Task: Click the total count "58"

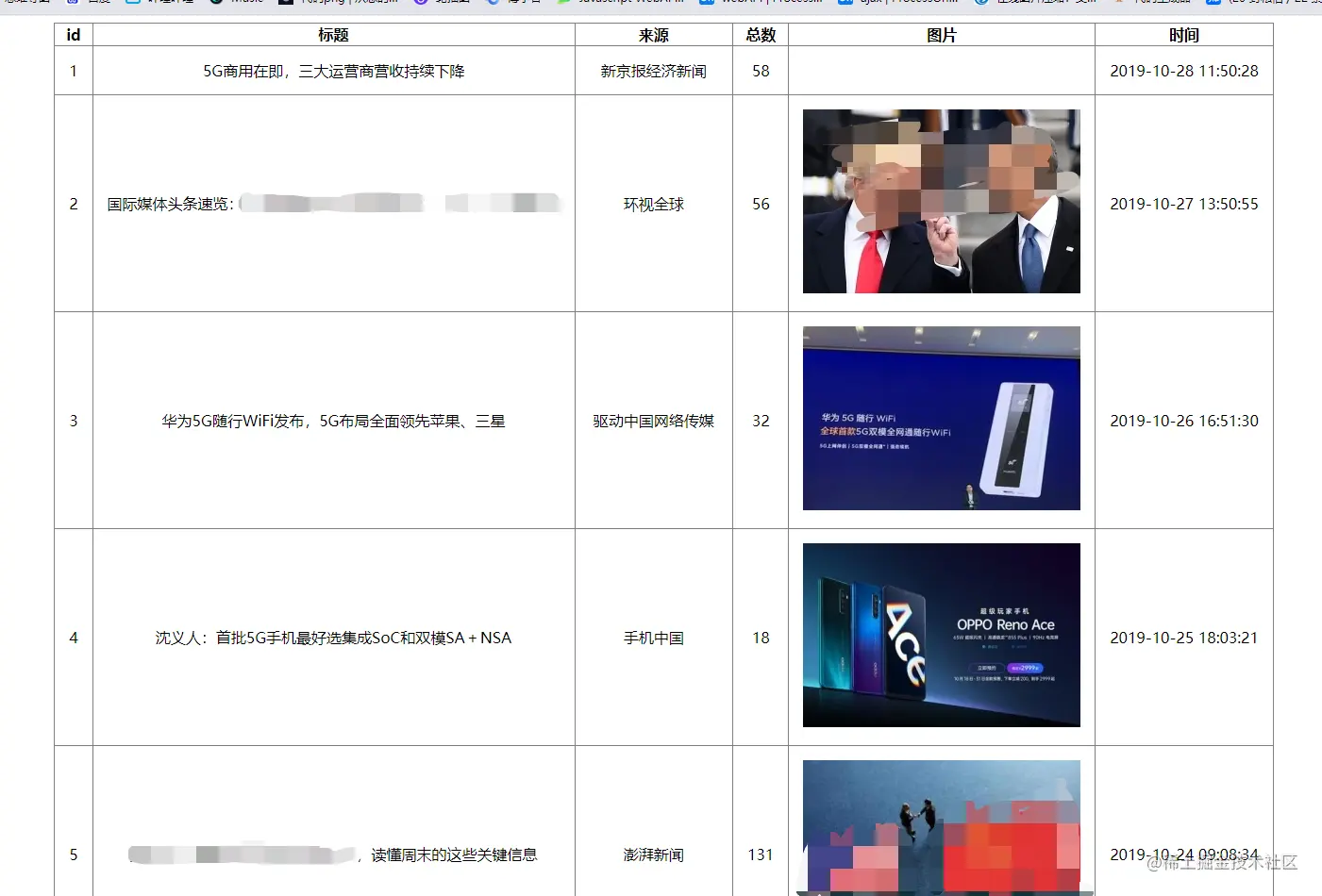Action: [x=761, y=72]
